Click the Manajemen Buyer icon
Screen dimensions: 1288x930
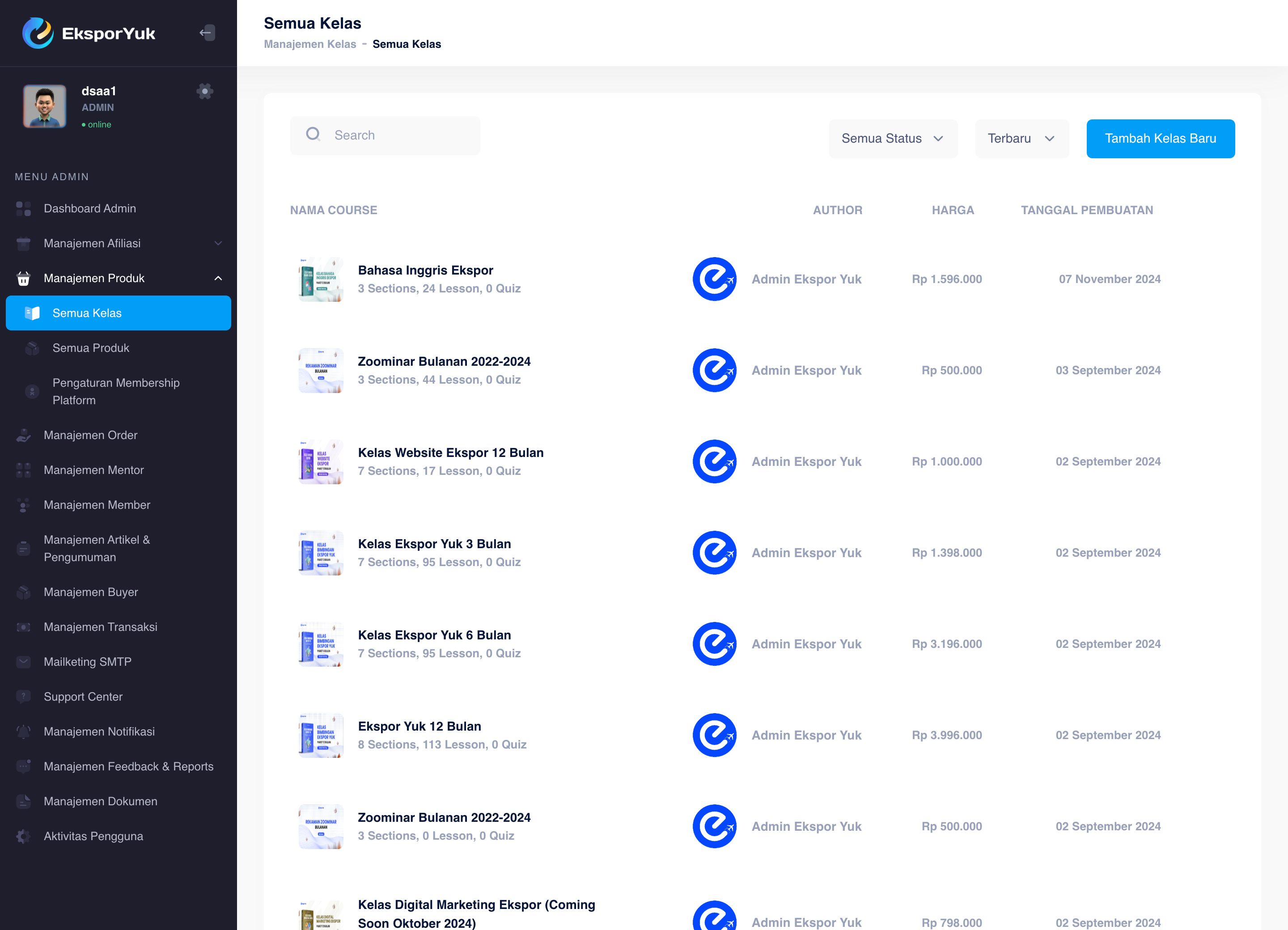pos(23,592)
